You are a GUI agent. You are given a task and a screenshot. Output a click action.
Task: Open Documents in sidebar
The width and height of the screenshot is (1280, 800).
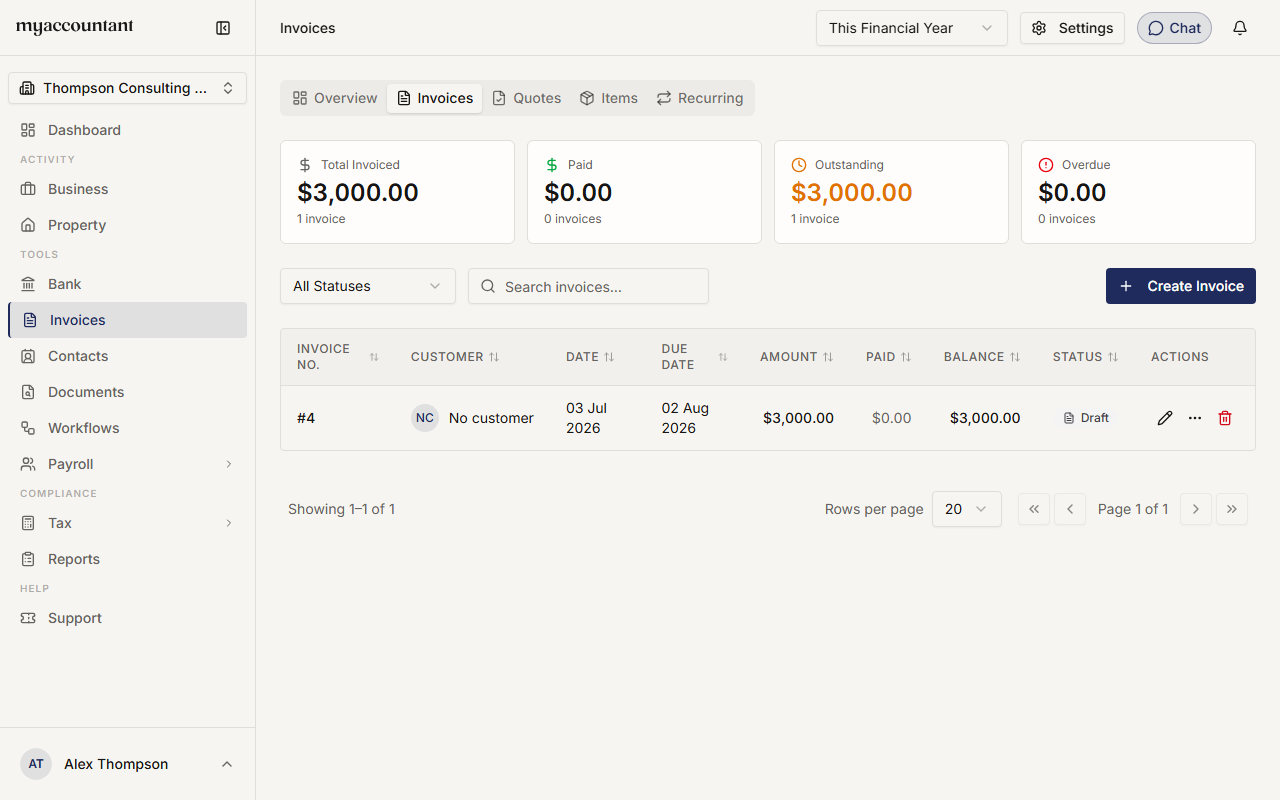(127, 392)
